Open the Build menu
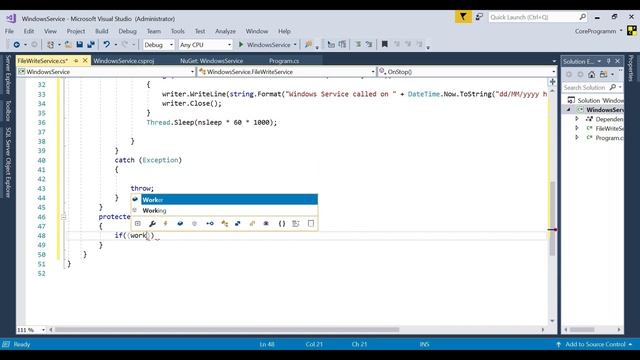Screen dimensions: 640x360 pyautogui.click(x=102, y=31)
